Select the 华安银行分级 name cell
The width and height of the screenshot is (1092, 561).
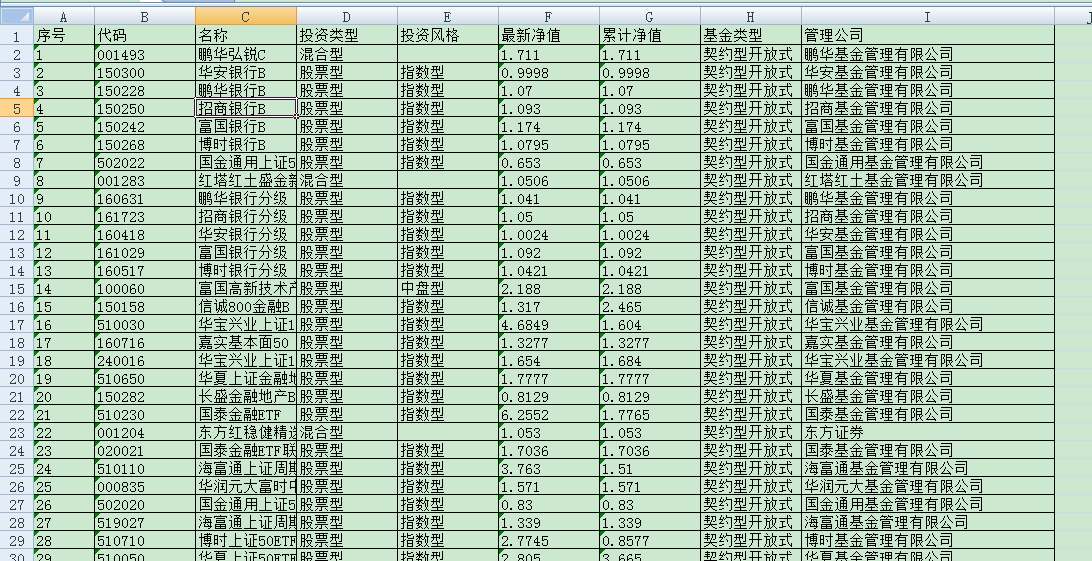point(246,235)
